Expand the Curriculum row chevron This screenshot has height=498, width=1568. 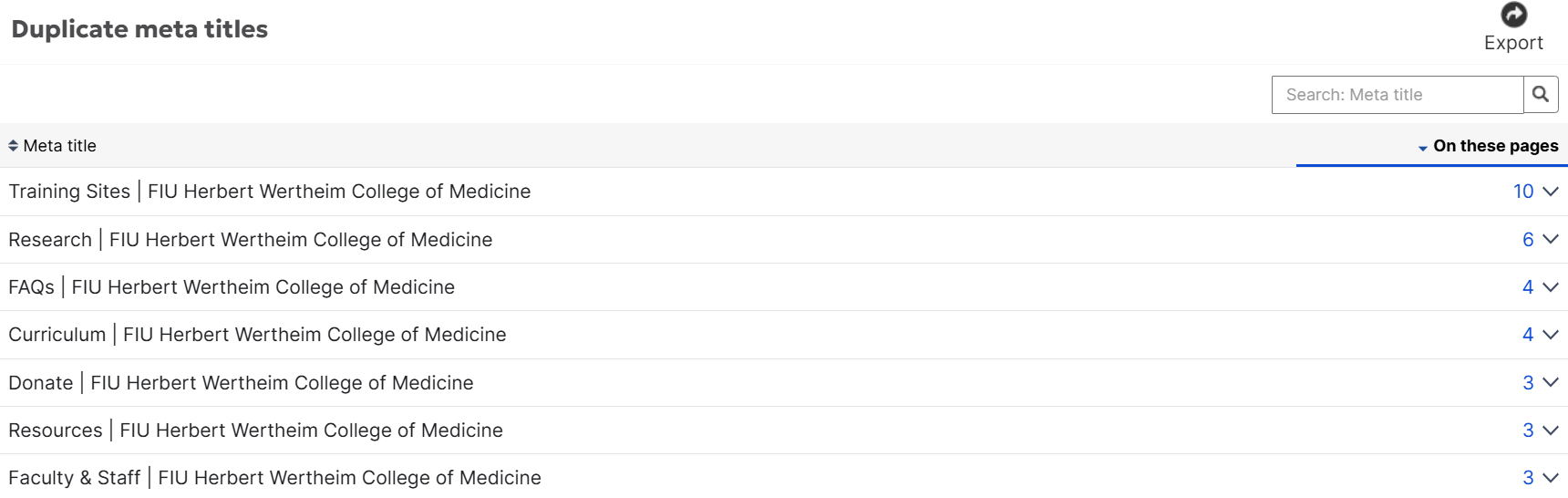pos(1551,335)
